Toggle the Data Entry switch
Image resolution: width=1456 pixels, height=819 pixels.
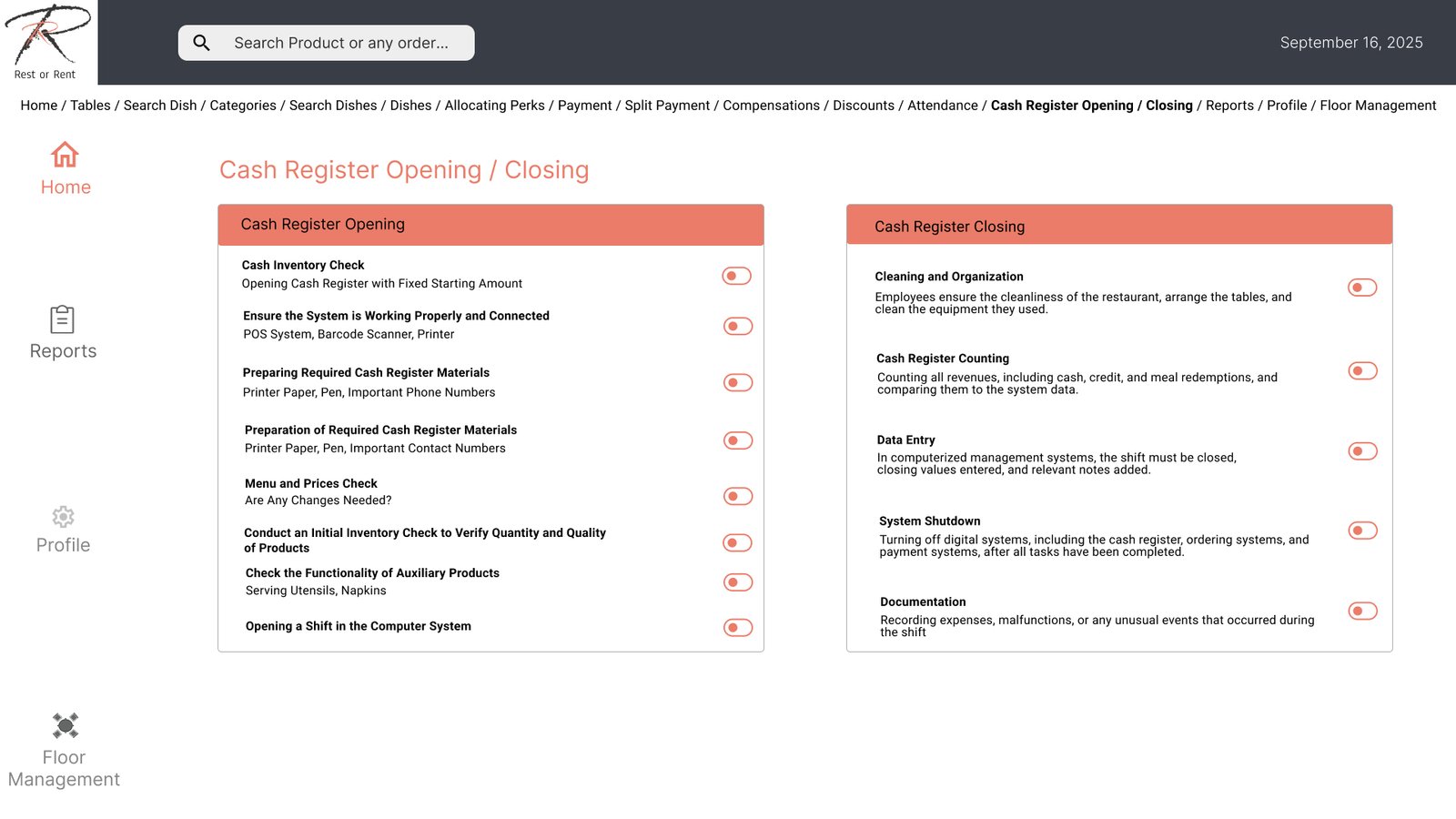(x=1361, y=451)
